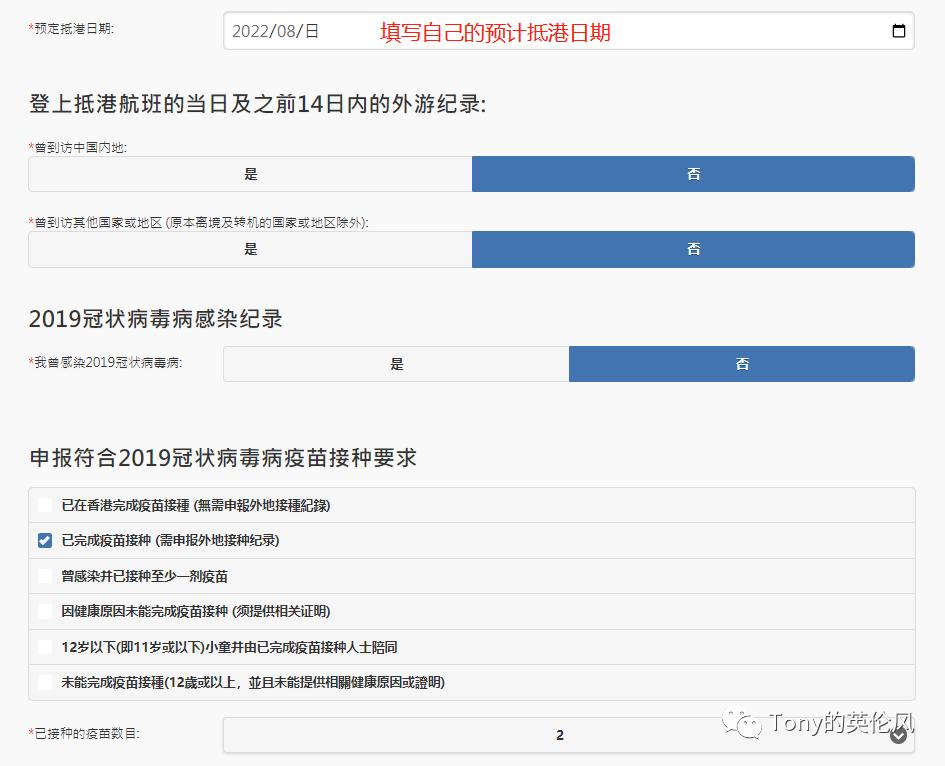The height and width of the screenshot is (766, 945).
Task: Select 是 for 曾到访其他国家或地区
Action: tap(249, 248)
